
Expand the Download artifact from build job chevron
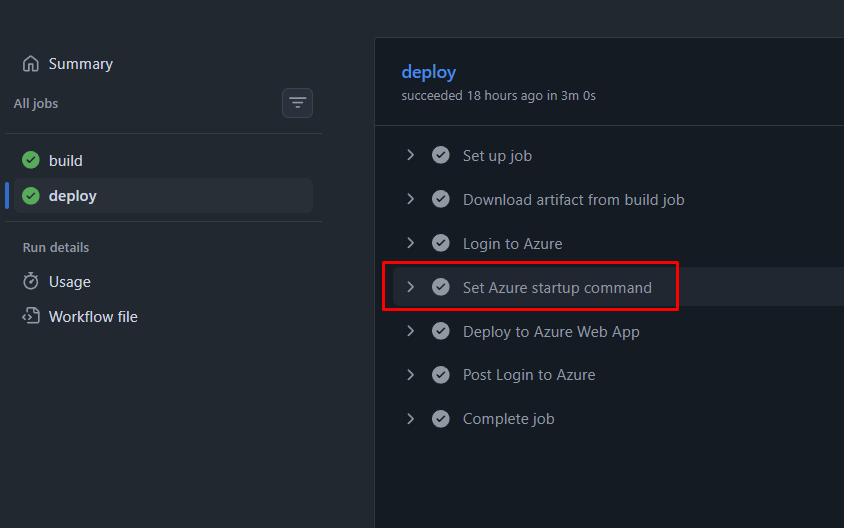[411, 199]
